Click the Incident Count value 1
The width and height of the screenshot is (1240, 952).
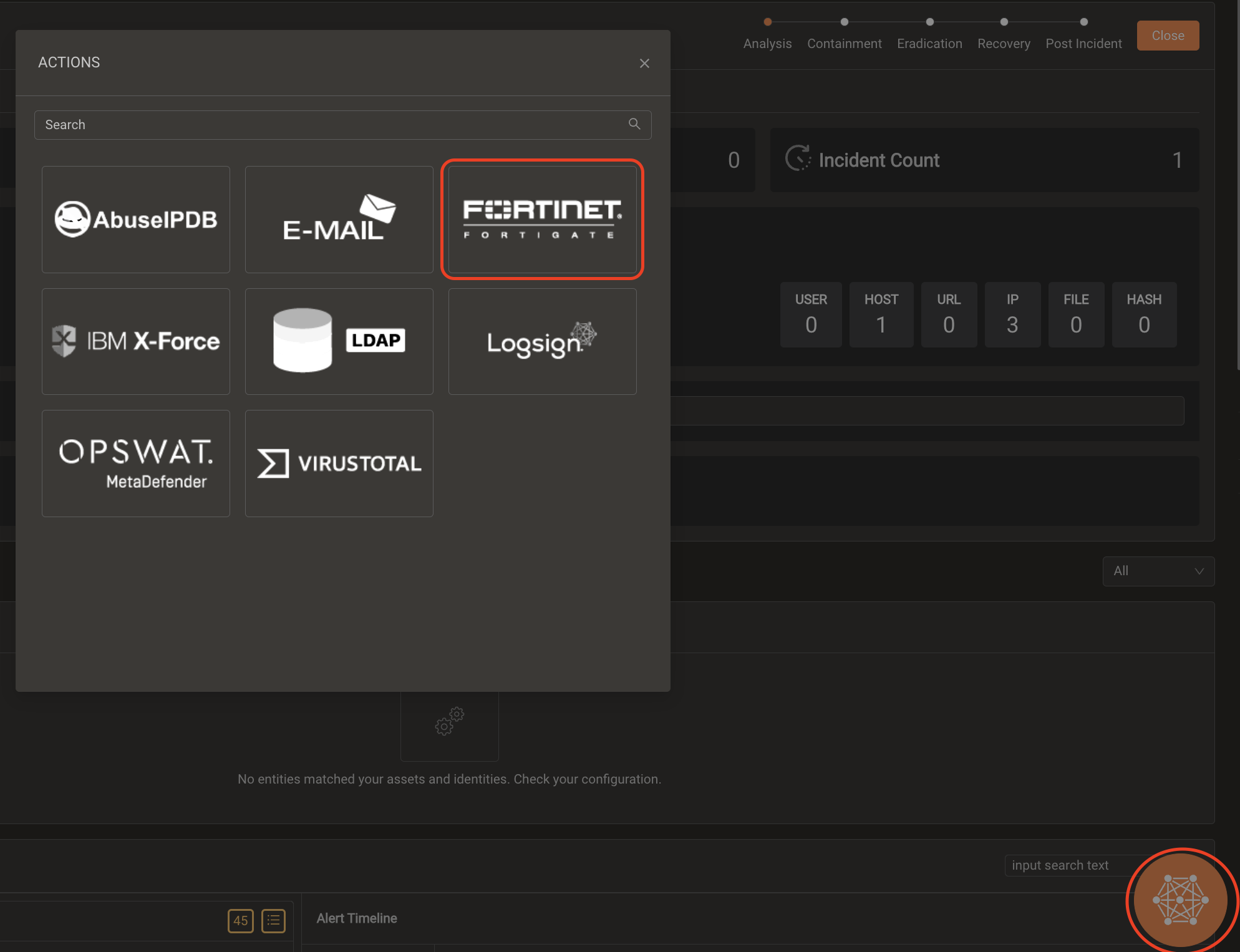point(1177,160)
